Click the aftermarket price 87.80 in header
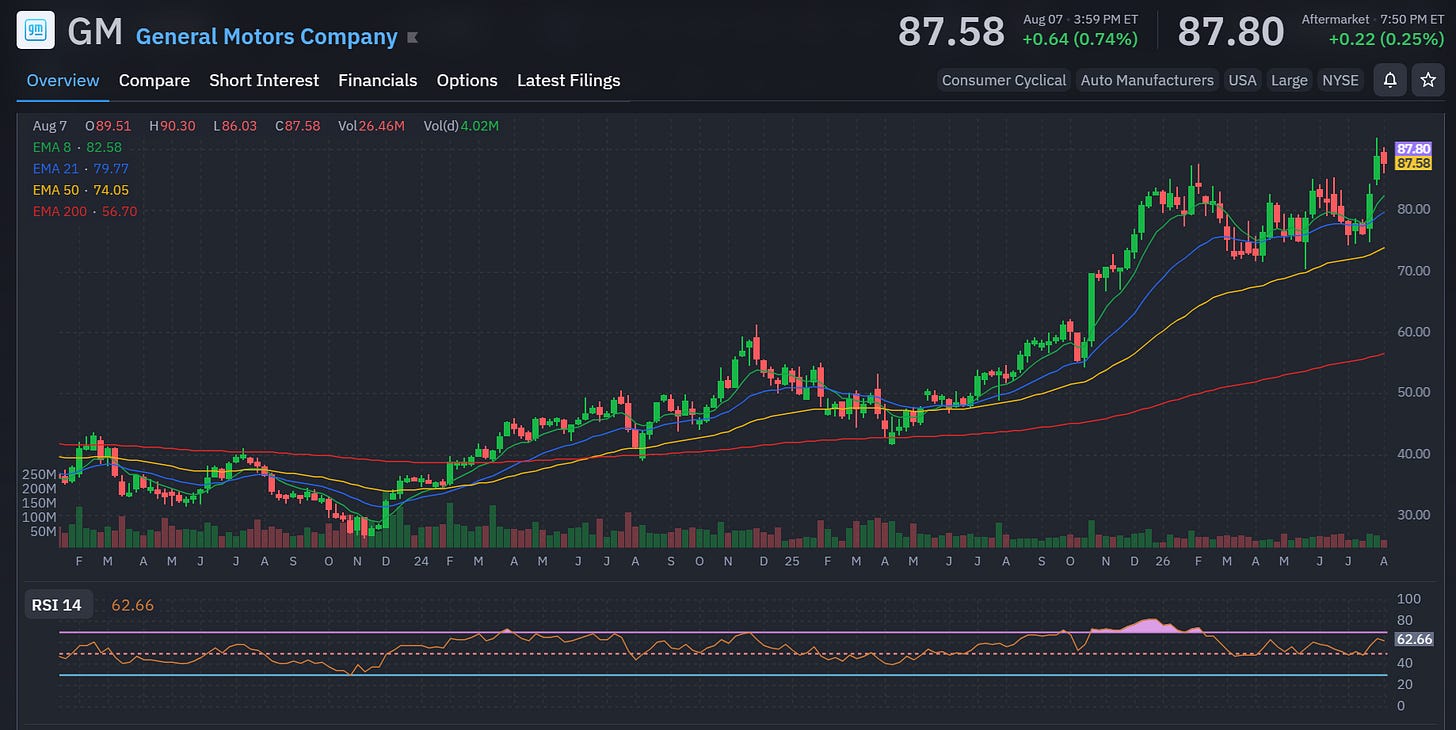The image size is (1456, 730). (1231, 32)
